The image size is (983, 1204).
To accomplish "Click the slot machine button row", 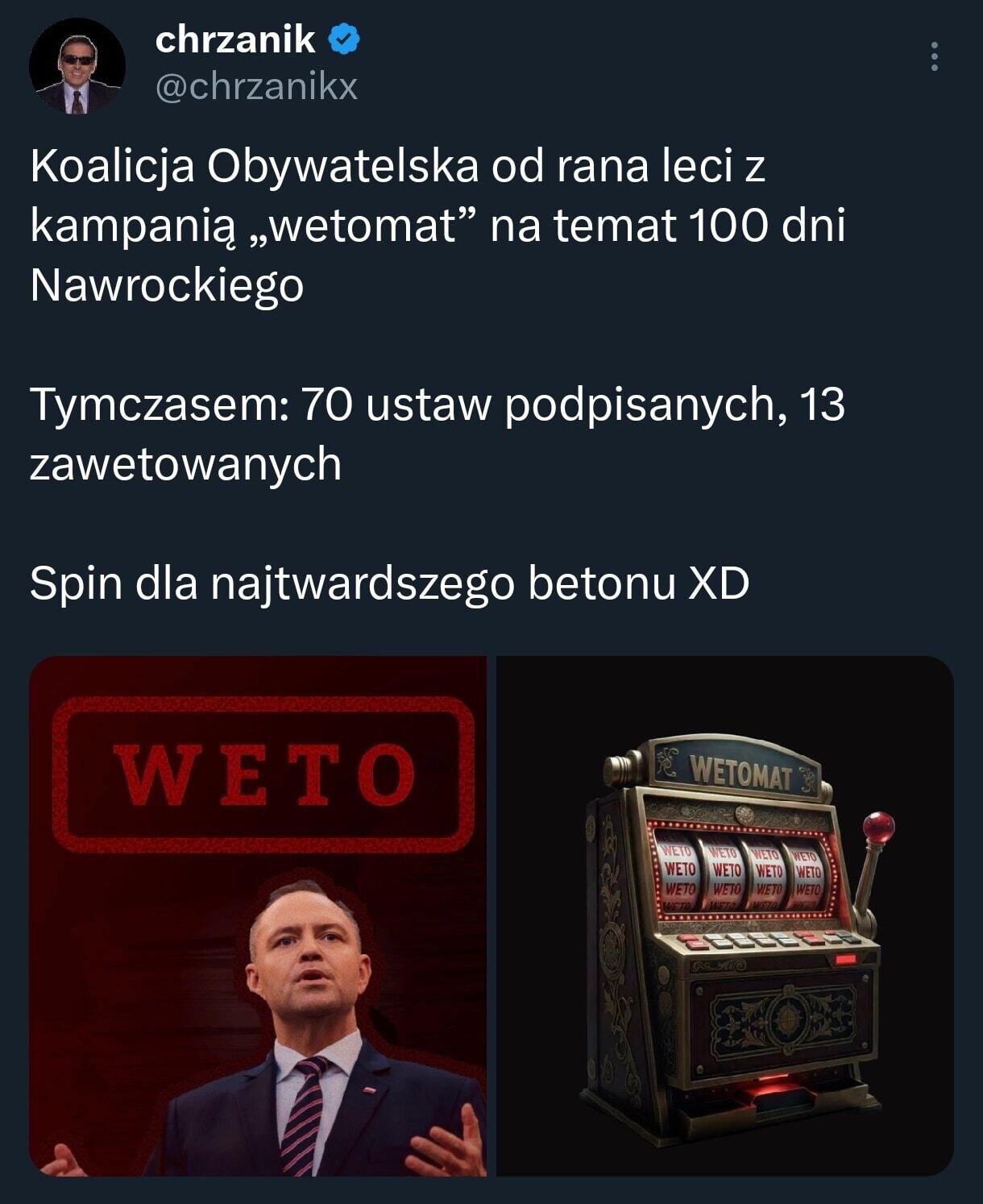I will 769,940.
